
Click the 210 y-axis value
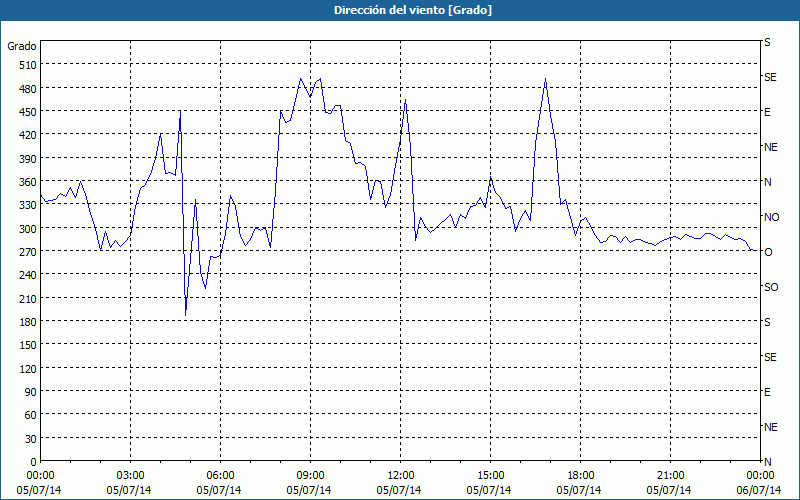point(28,299)
